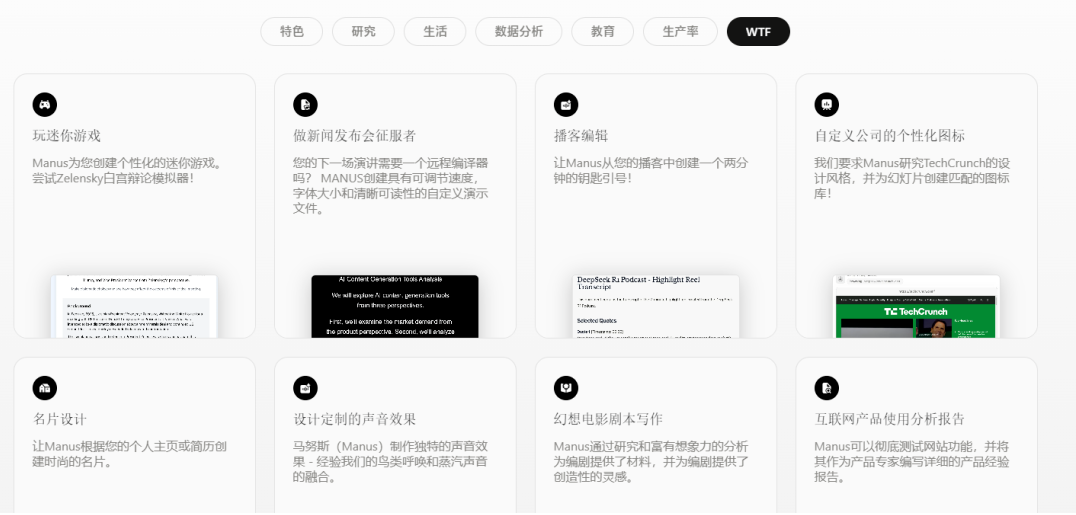Switch to the 研究 tab

click(363, 32)
